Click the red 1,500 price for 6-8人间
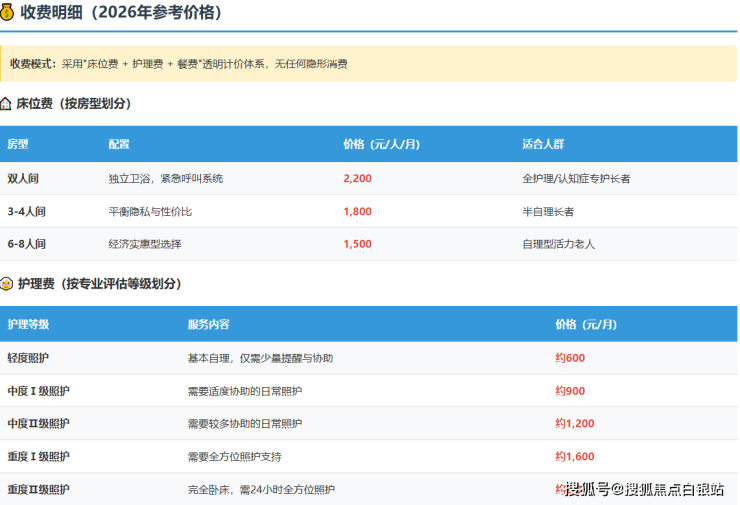 click(x=357, y=244)
